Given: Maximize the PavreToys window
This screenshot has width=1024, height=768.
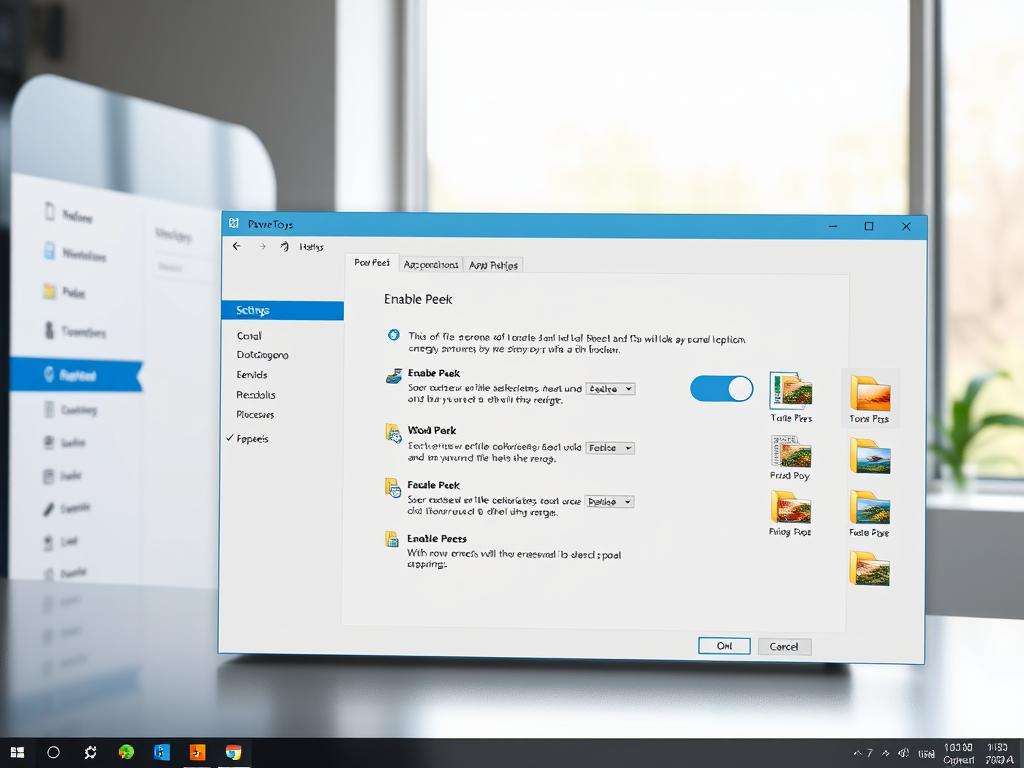Looking at the screenshot, I should 869,226.
